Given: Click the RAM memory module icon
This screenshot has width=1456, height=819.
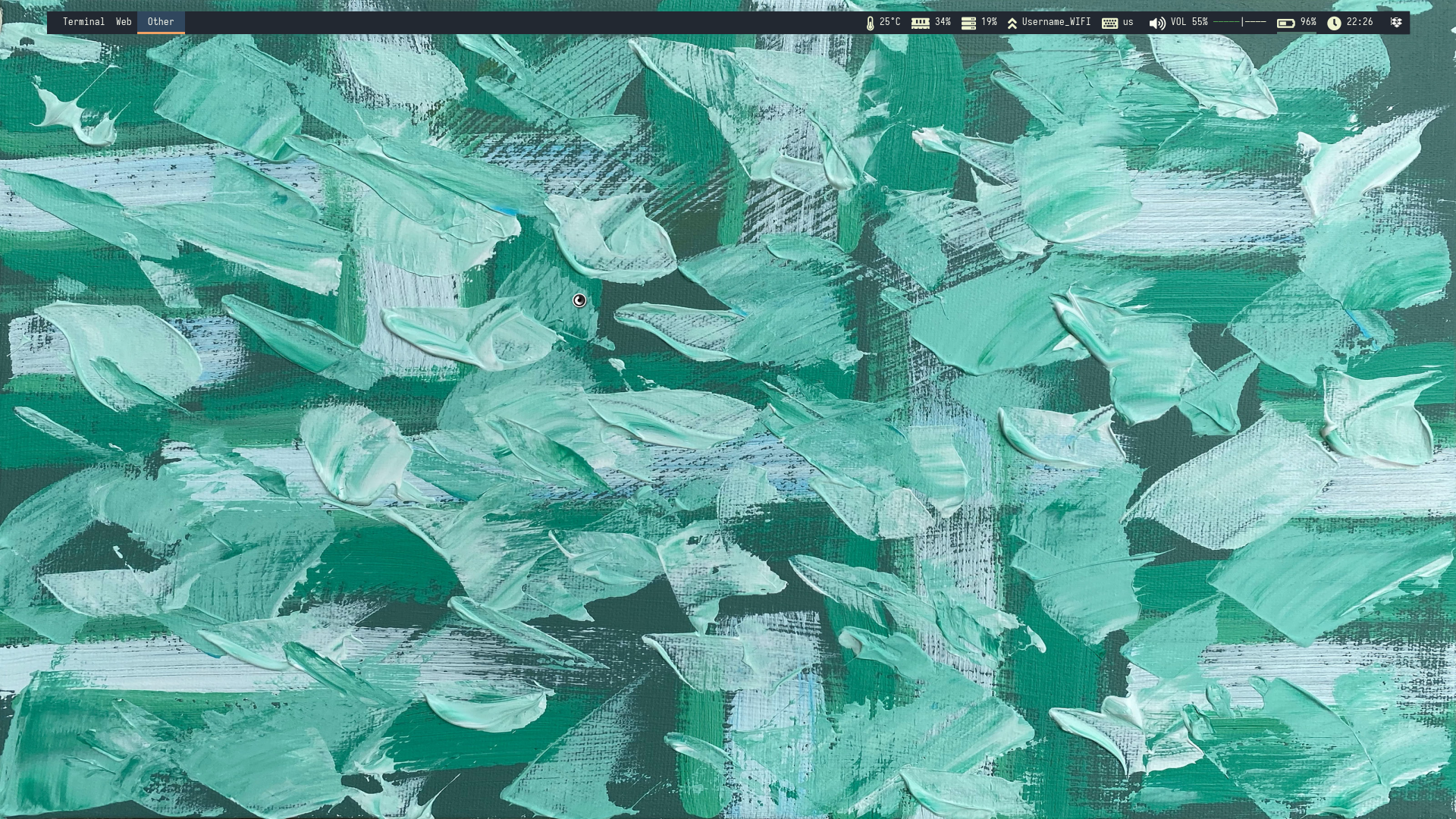Looking at the screenshot, I should (920, 23).
